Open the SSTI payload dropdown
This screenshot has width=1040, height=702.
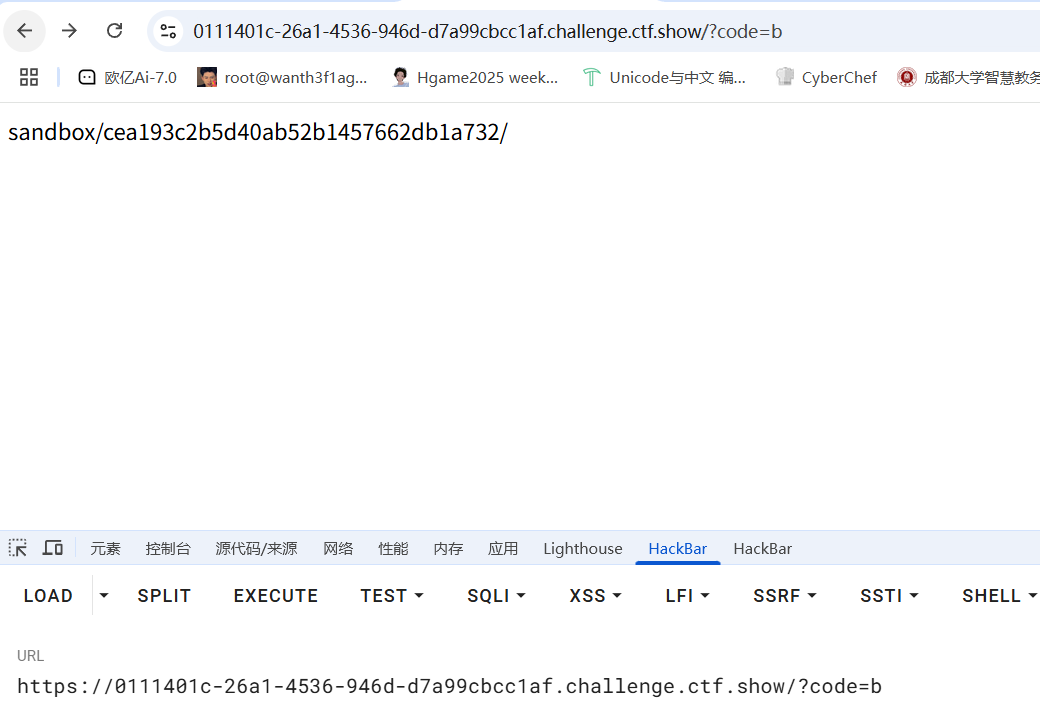click(x=889, y=595)
